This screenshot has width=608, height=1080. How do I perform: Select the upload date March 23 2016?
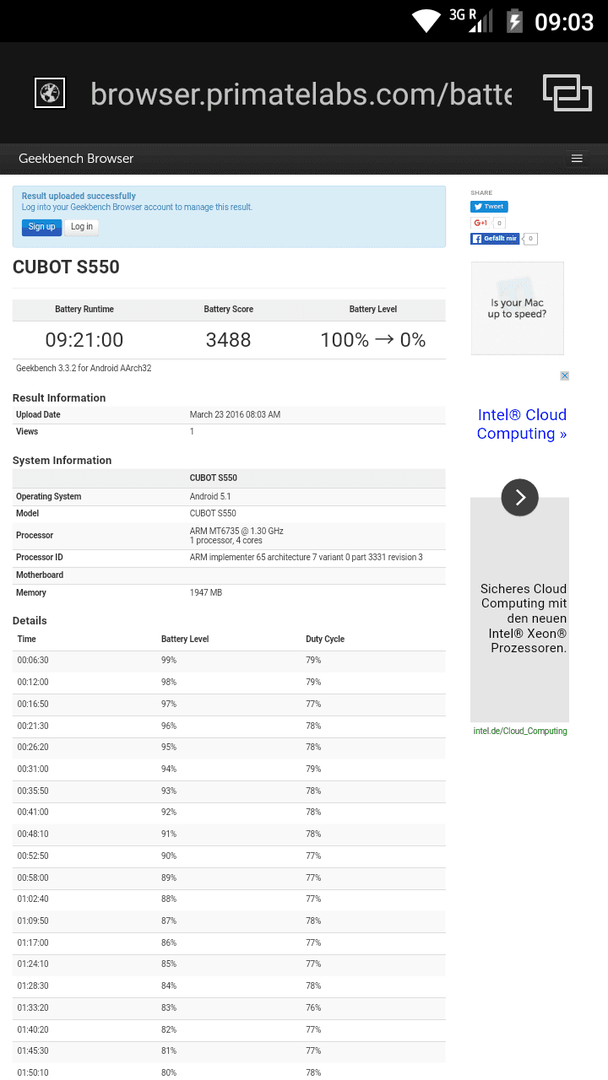click(x=235, y=415)
